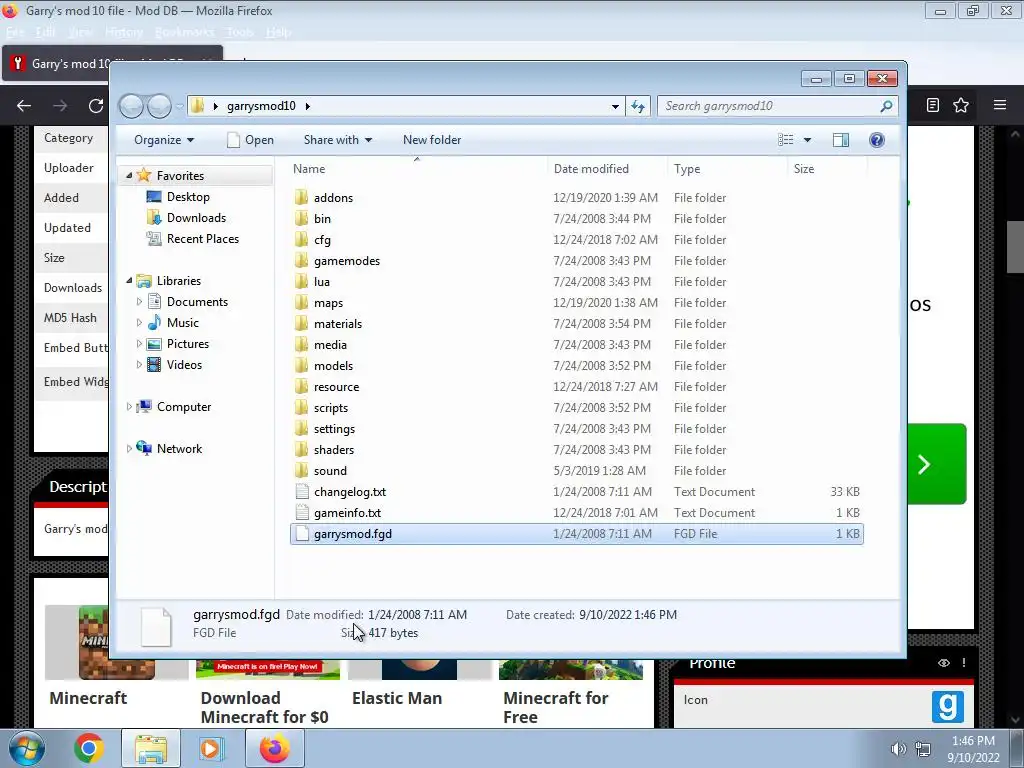Bookmark this page with Firefox star

(x=961, y=105)
